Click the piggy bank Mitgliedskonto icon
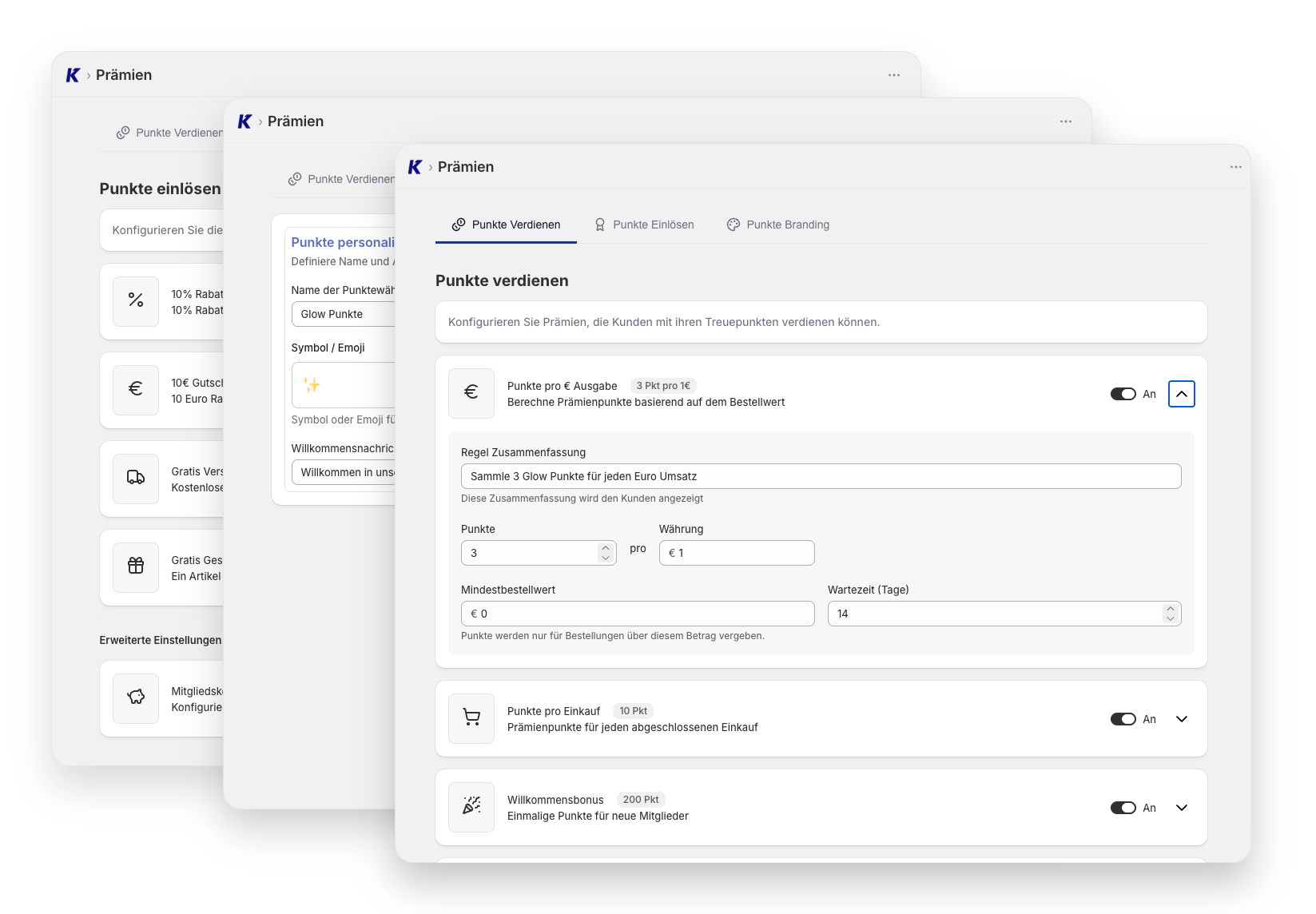 [x=136, y=698]
